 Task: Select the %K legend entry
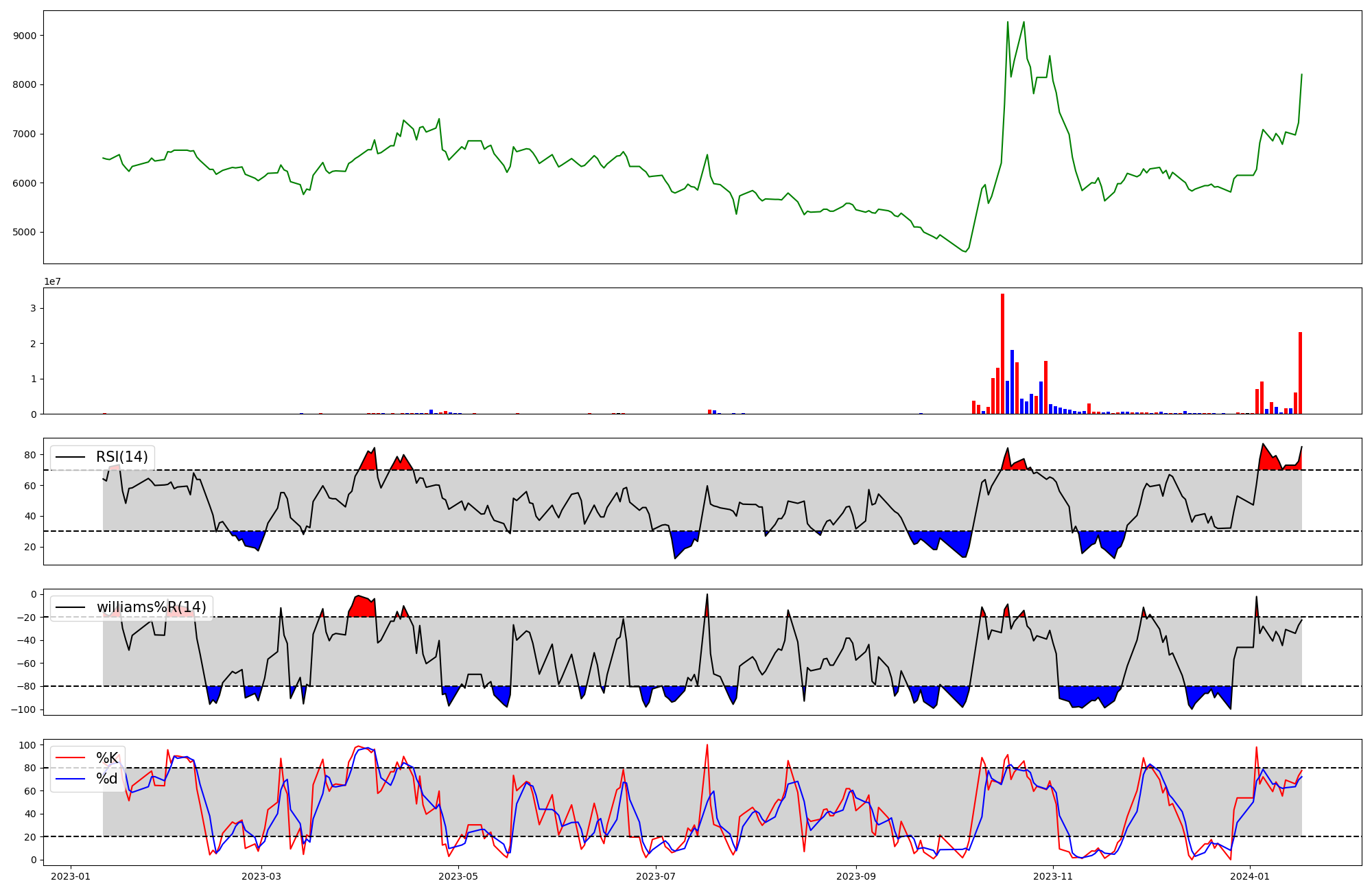pos(106,758)
